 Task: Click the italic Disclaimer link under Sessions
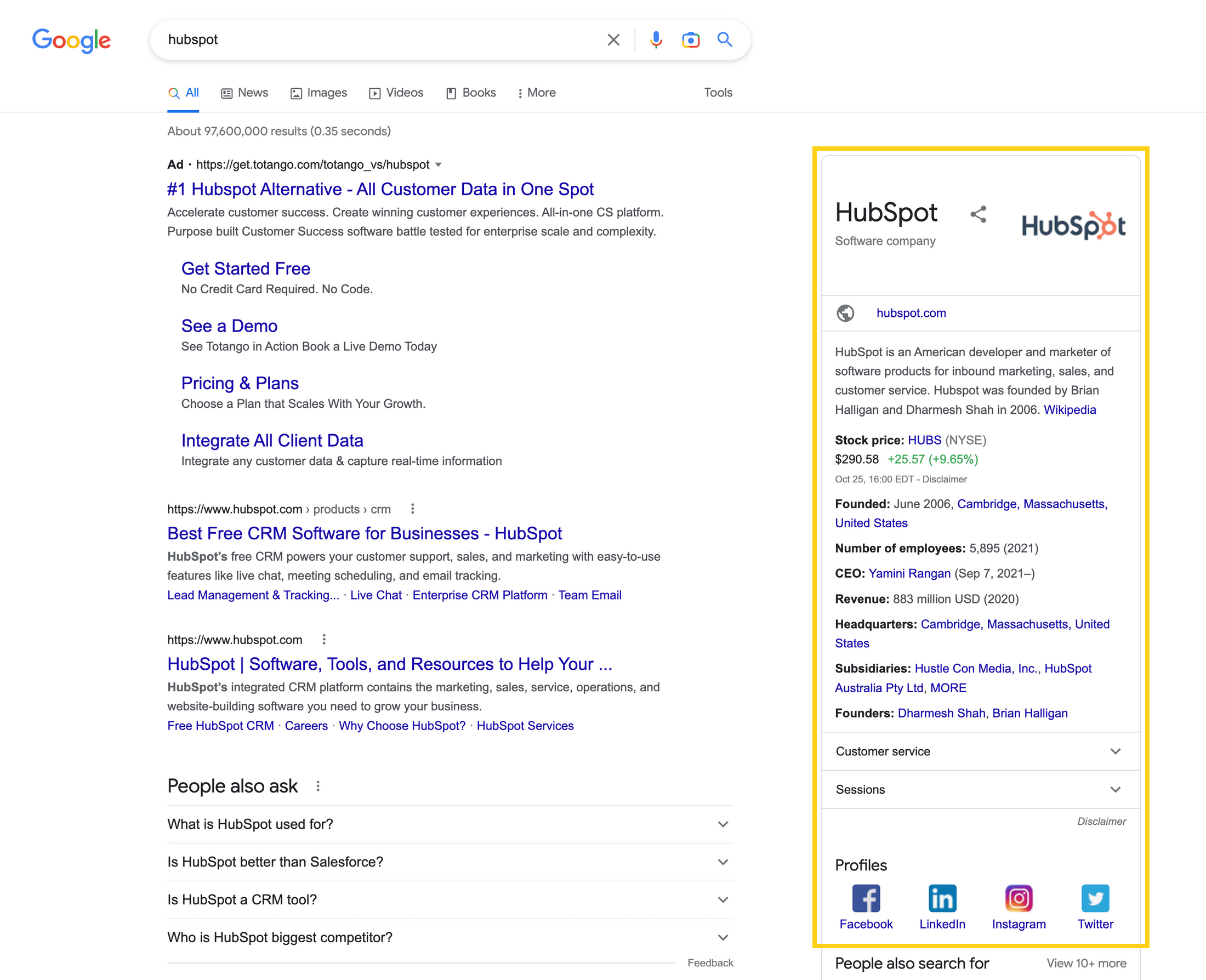(1101, 822)
